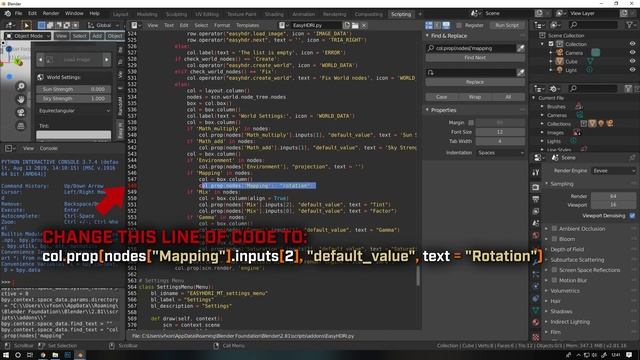Click Cube mesh icon in outliner
The width and height of the screenshot is (640, 360).
coord(560,61)
